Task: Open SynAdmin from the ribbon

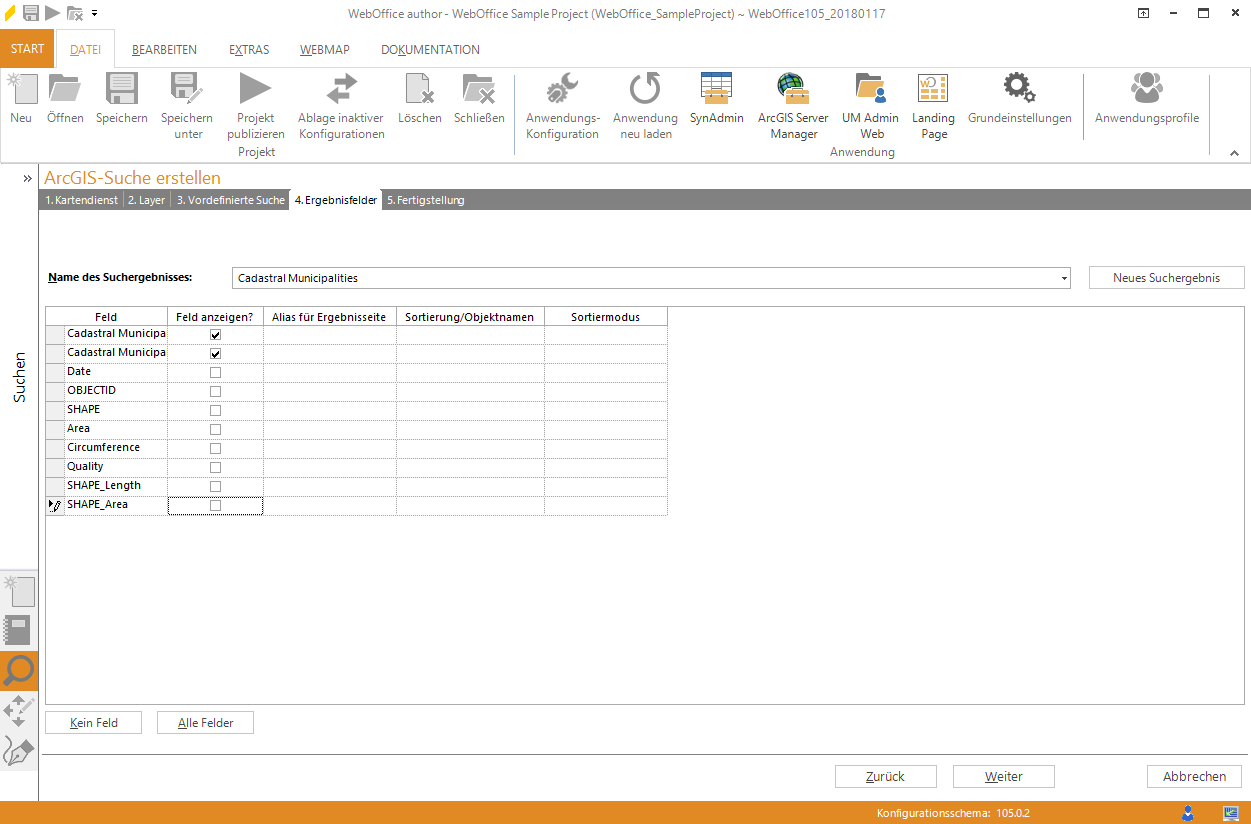Action: click(x=716, y=90)
